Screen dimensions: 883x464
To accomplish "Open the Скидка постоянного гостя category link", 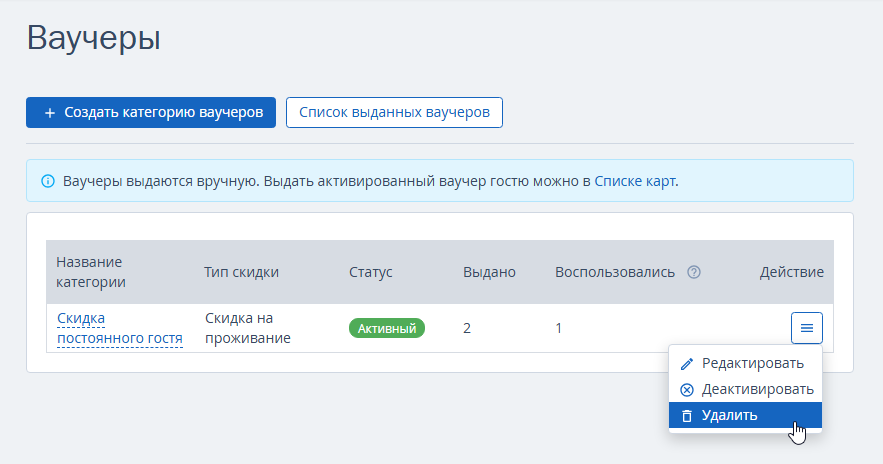I will click(x=120, y=328).
